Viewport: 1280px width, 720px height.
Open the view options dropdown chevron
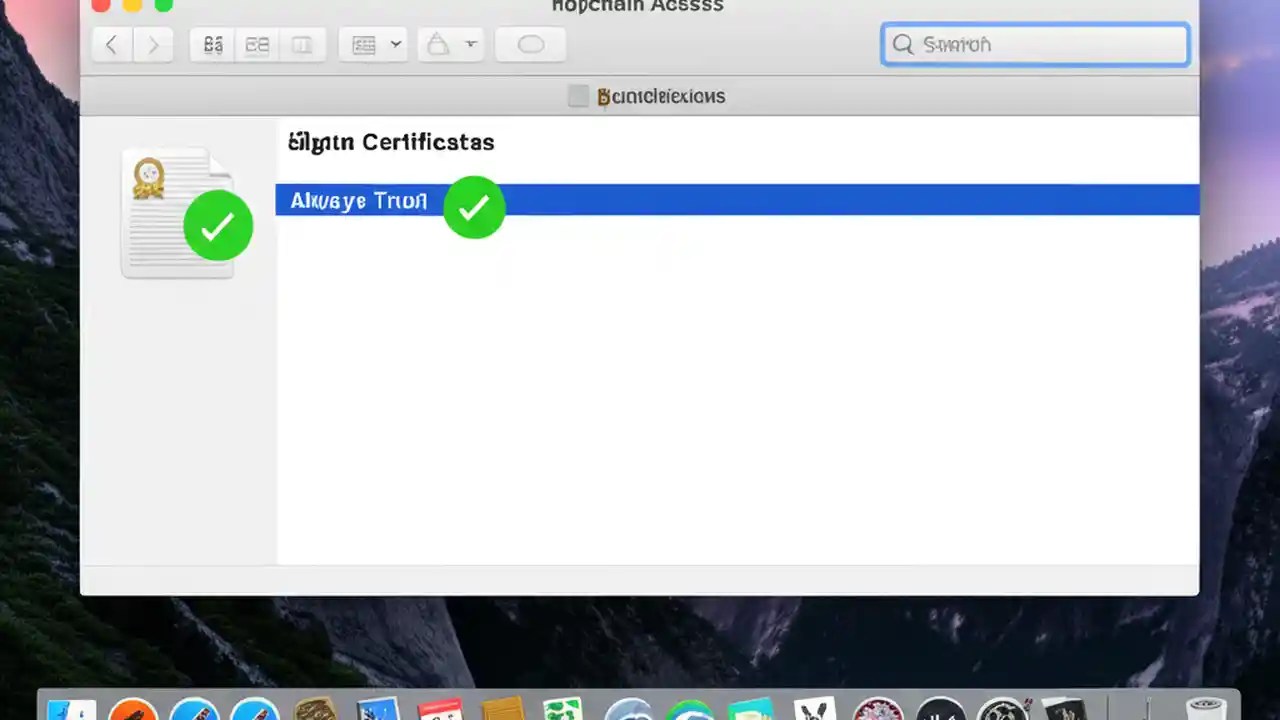click(396, 44)
